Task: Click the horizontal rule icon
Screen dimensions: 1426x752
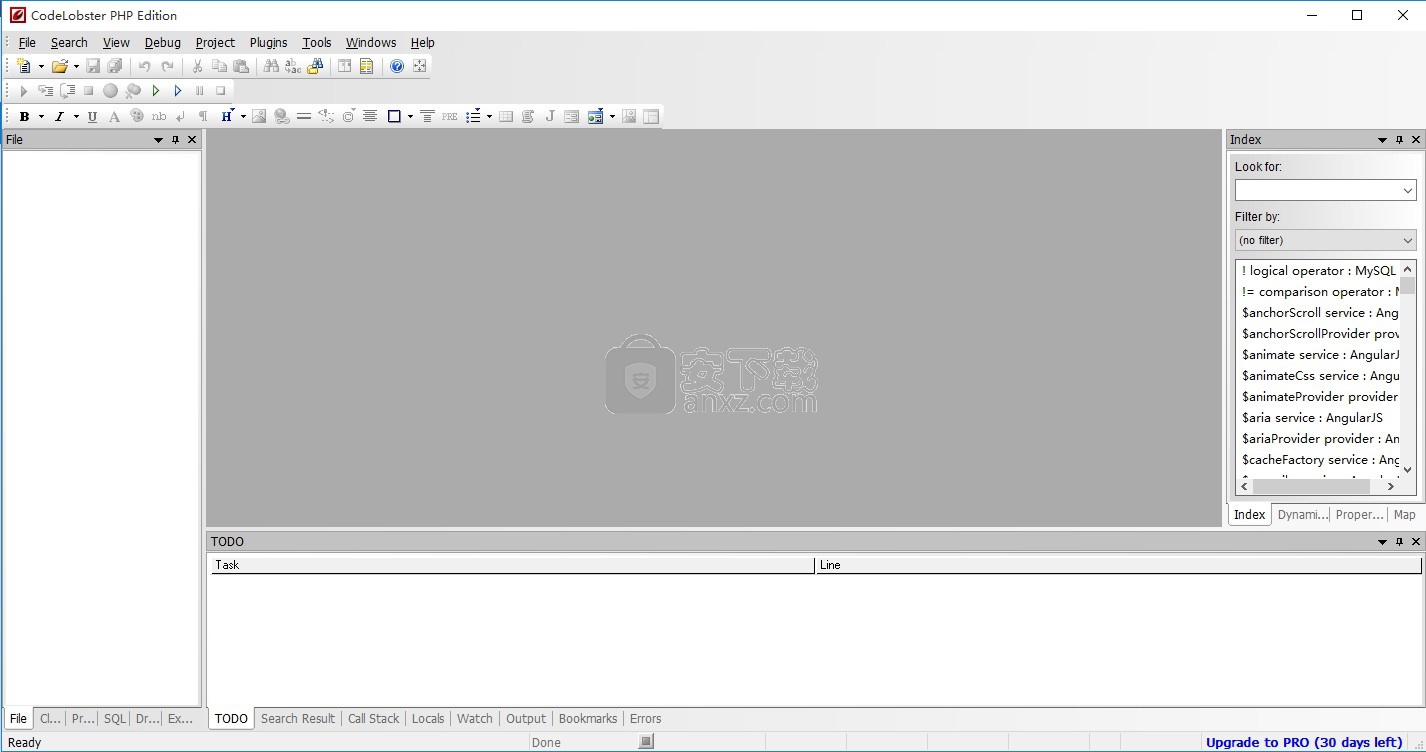Action: [x=304, y=116]
